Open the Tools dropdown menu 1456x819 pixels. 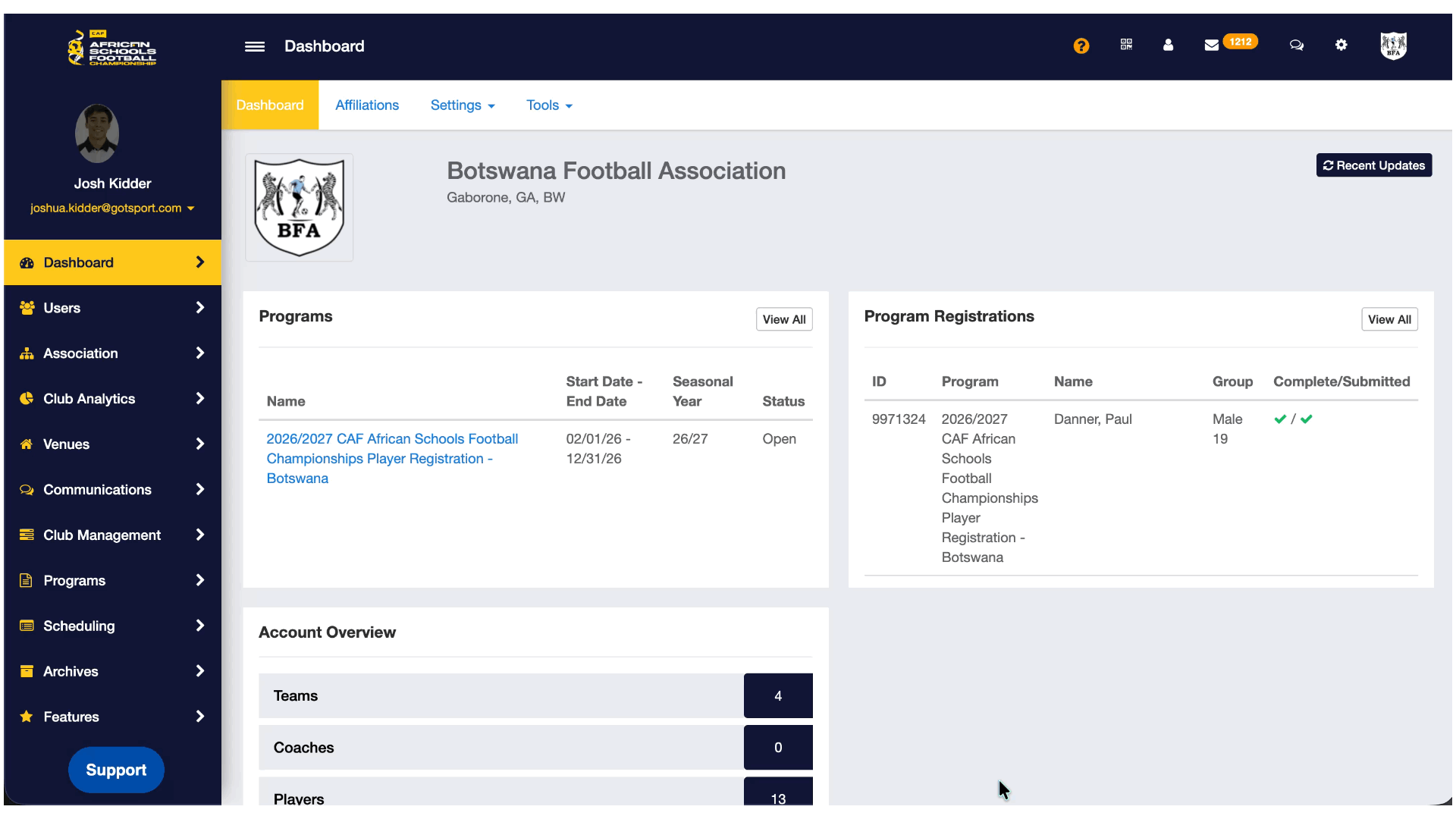coord(549,105)
